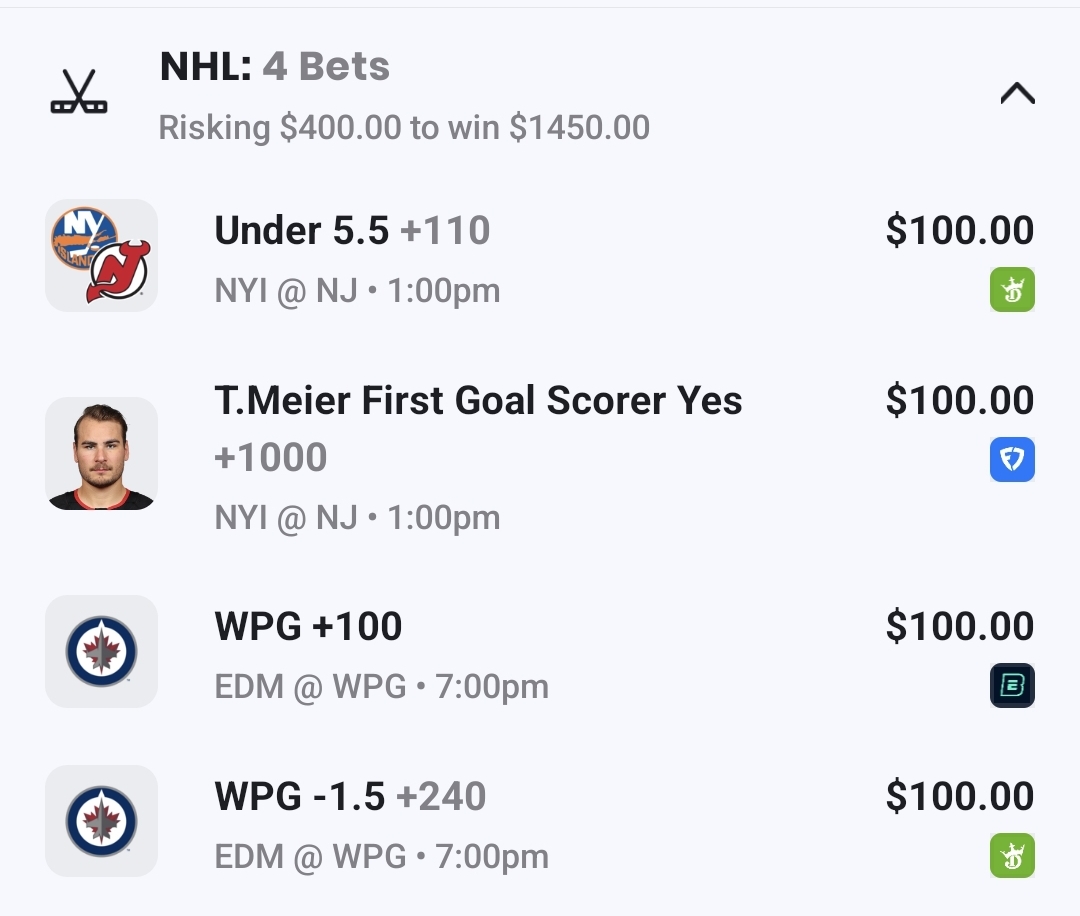This screenshot has width=1080, height=916.
Task: Open T.Meier First Goal Scorer Yes bet
Action: (478, 401)
